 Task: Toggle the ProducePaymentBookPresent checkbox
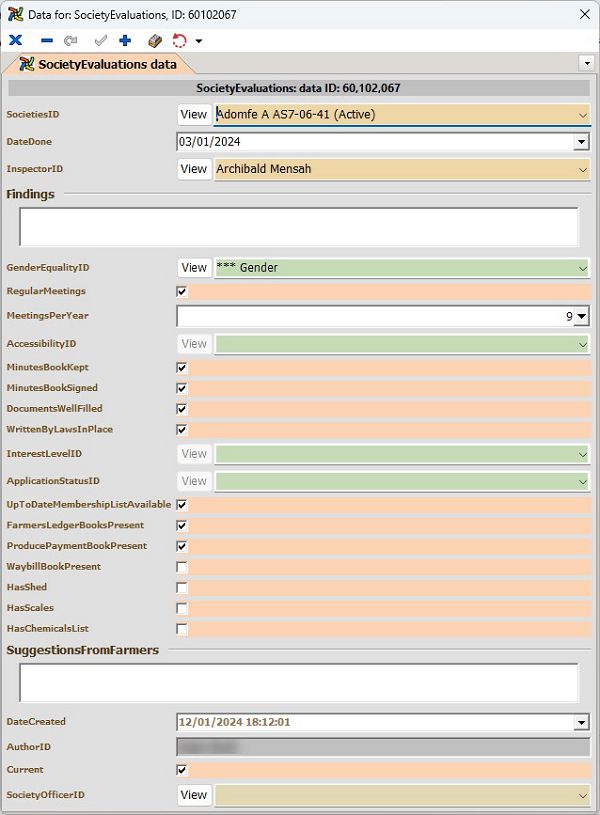(x=182, y=546)
